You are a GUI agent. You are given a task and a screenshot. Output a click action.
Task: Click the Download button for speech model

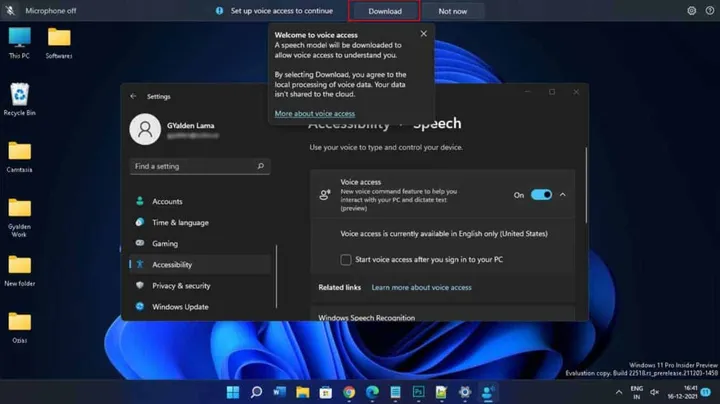pos(384,11)
